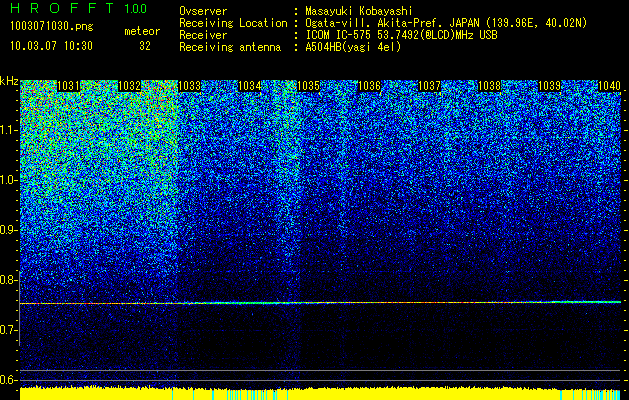Image resolution: width=629 pixels, height=400 pixels.
Task: Click the yellow signal level bar at the bottom
Action: point(320,394)
